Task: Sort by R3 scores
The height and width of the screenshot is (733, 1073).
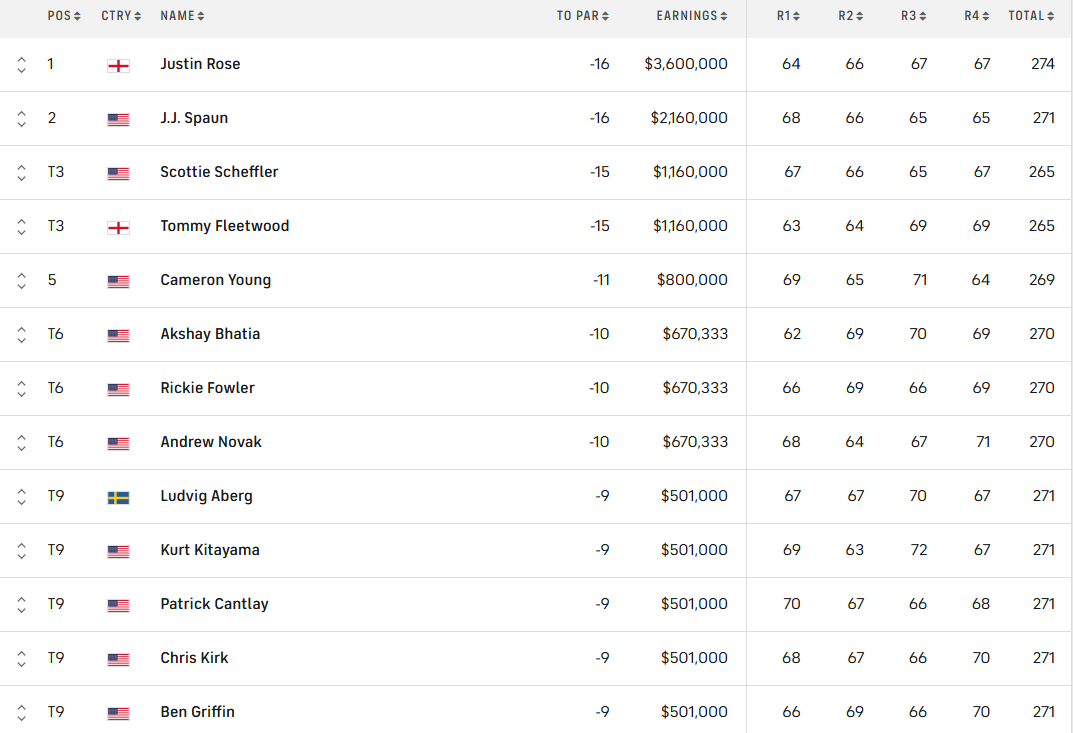Action: [x=914, y=16]
